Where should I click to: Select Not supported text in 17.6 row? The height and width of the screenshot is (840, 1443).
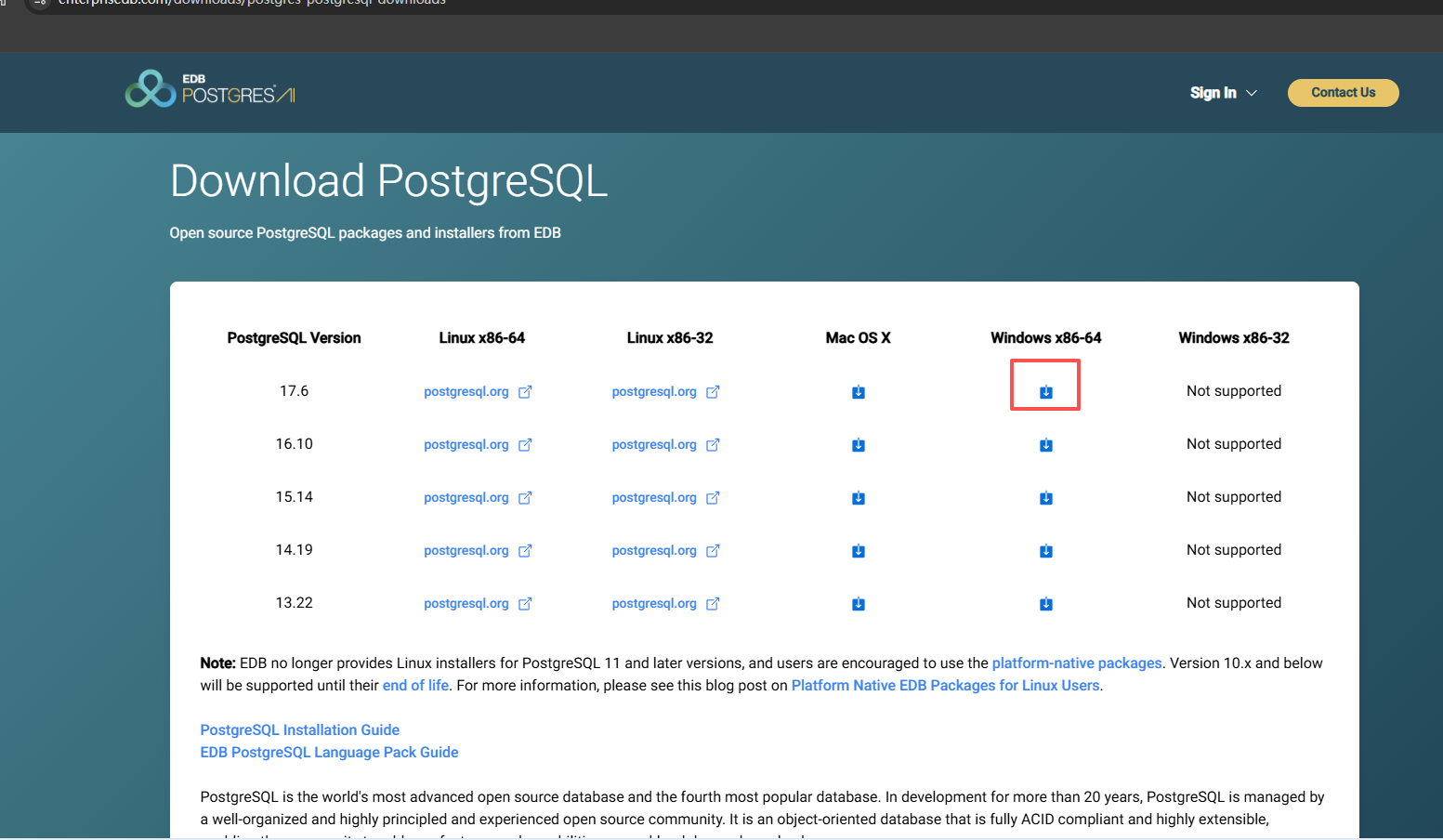click(1234, 391)
